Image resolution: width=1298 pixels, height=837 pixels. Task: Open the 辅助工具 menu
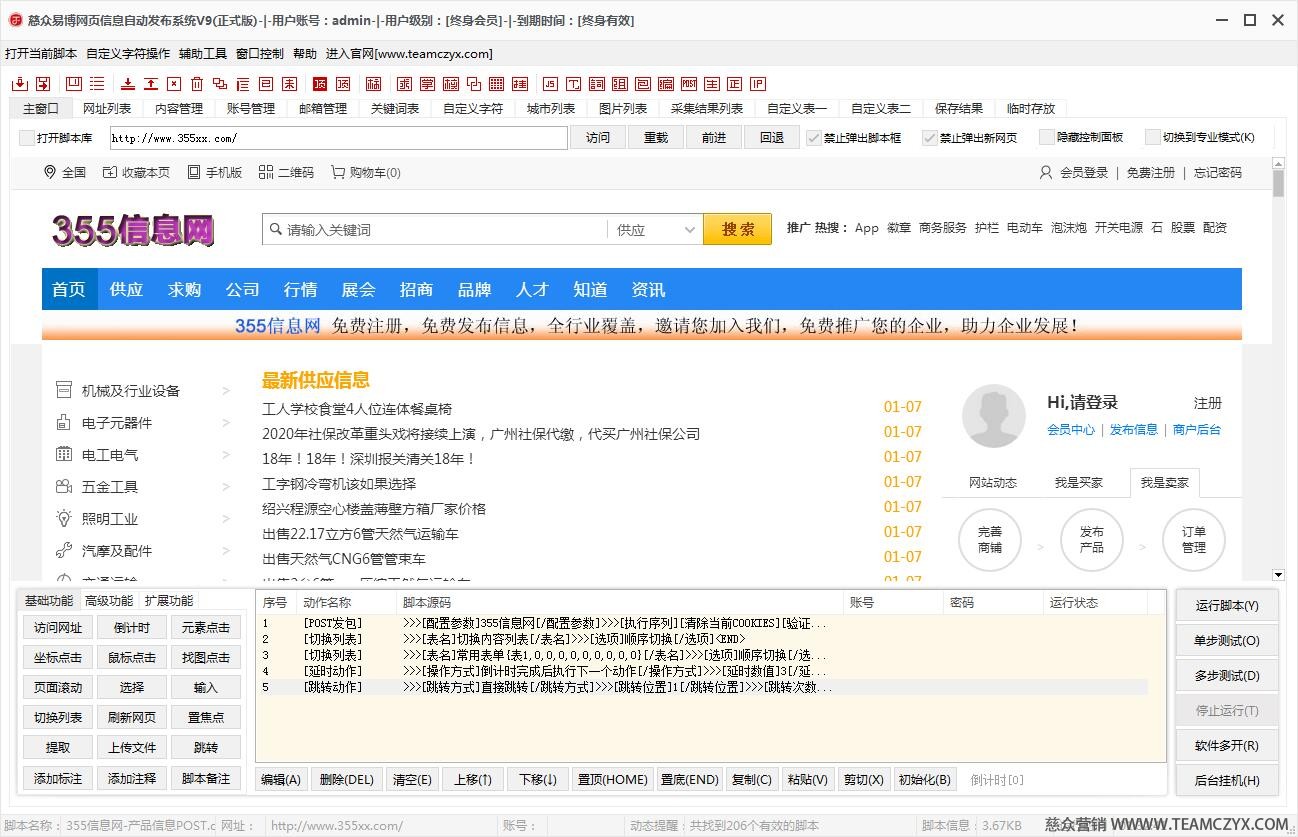tap(203, 54)
